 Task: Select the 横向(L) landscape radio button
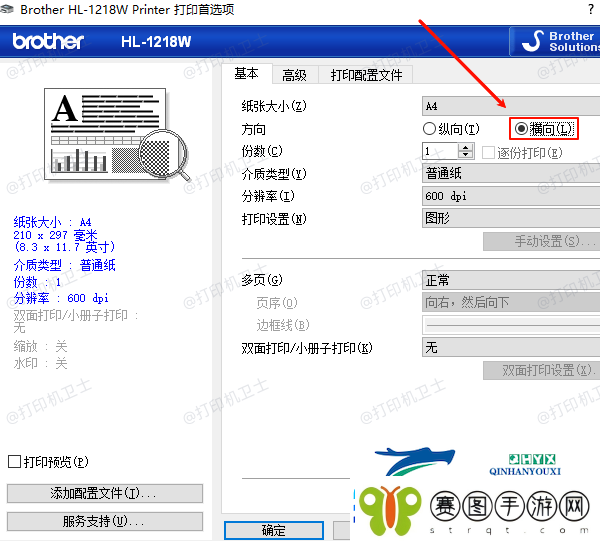521,129
